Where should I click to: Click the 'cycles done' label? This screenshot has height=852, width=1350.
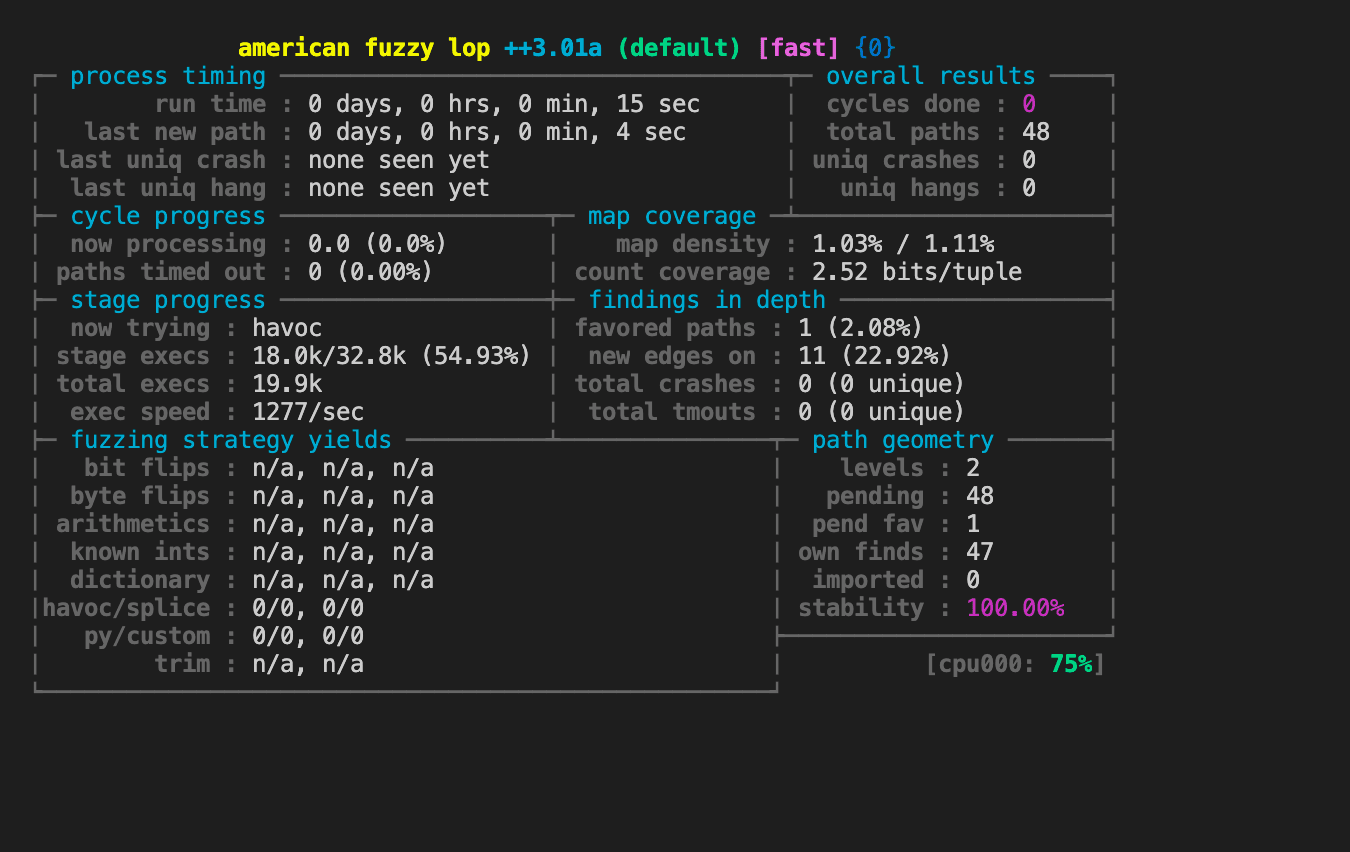click(903, 104)
